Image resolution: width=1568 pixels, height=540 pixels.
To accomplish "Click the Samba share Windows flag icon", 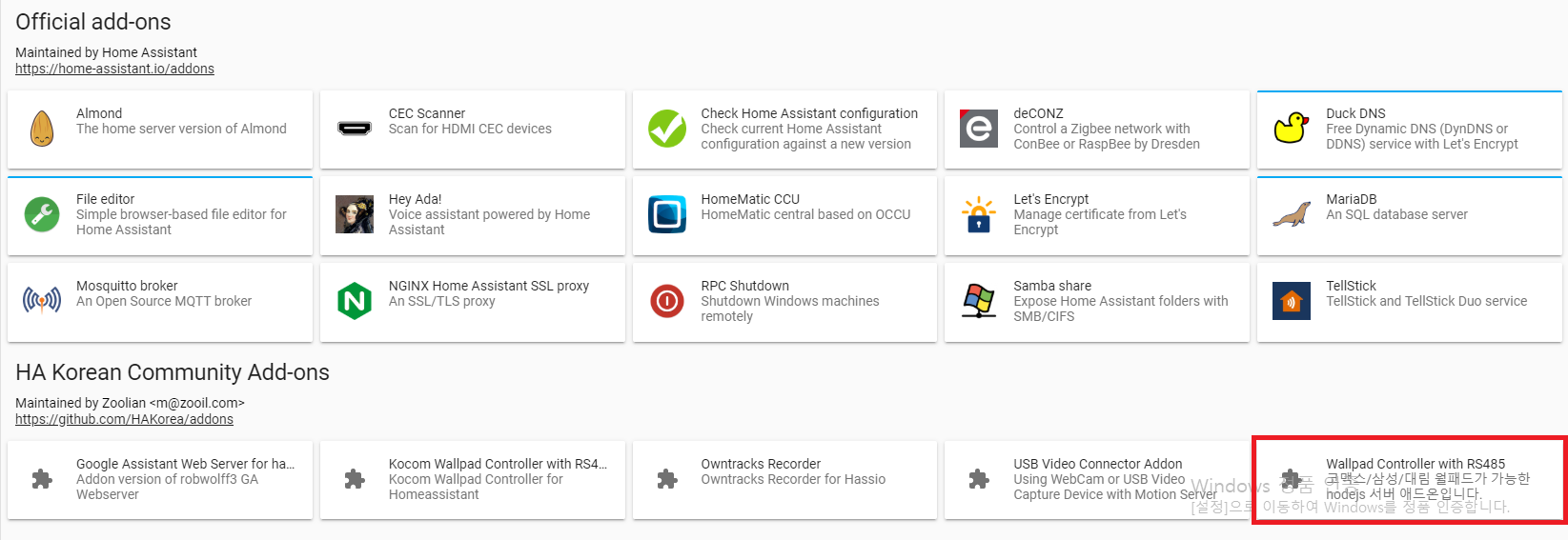I will tap(979, 301).
